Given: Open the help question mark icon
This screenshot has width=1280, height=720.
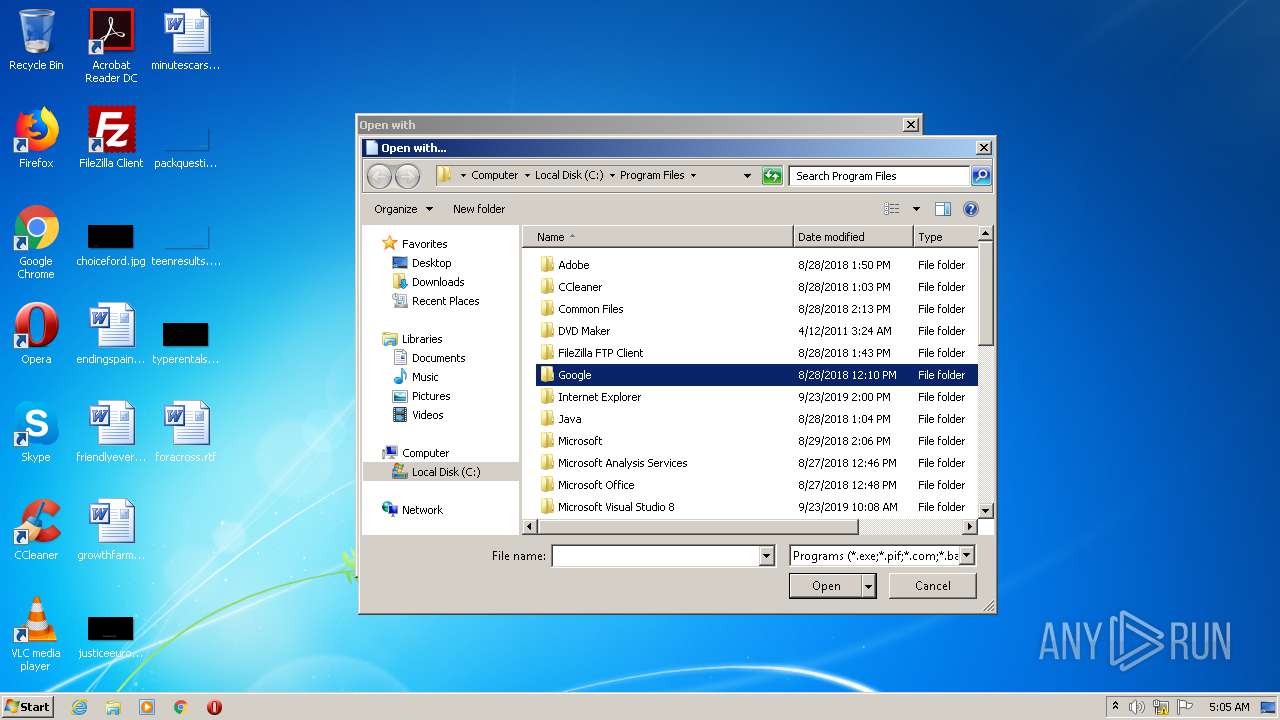Looking at the screenshot, I should coord(970,209).
